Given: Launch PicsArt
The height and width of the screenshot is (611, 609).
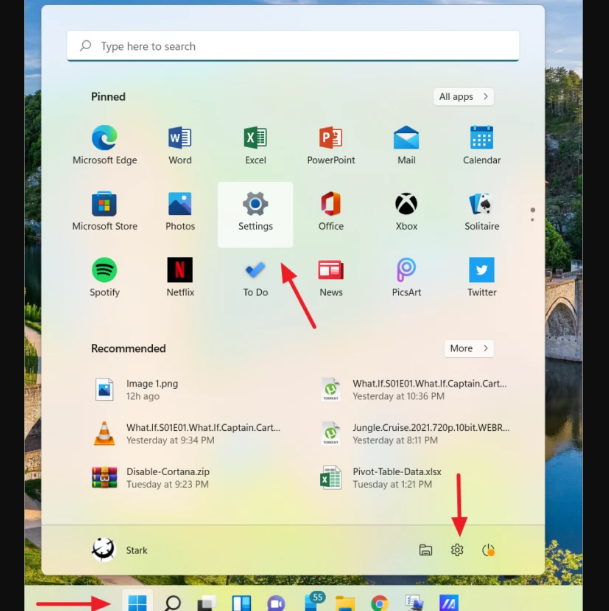Looking at the screenshot, I should [x=406, y=277].
